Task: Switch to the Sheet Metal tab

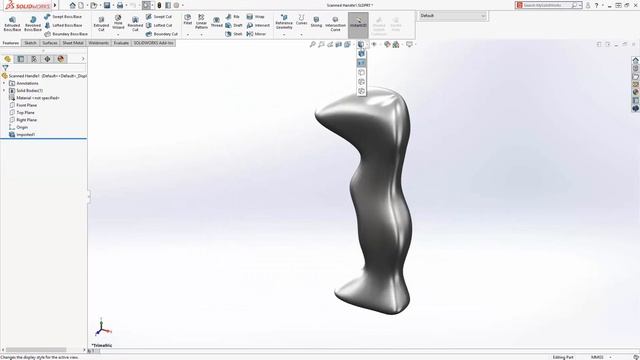Action: click(x=73, y=43)
